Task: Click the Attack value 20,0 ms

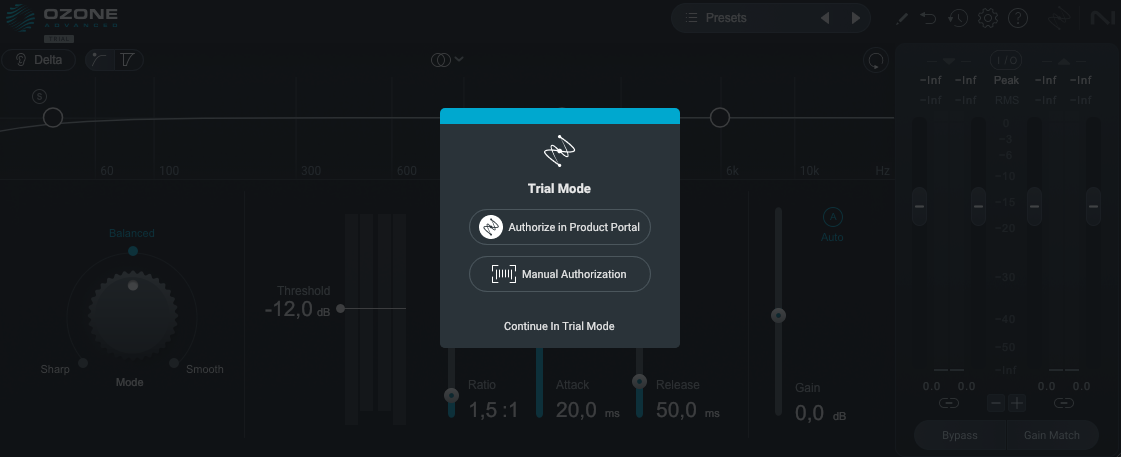Action: coord(588,411)
